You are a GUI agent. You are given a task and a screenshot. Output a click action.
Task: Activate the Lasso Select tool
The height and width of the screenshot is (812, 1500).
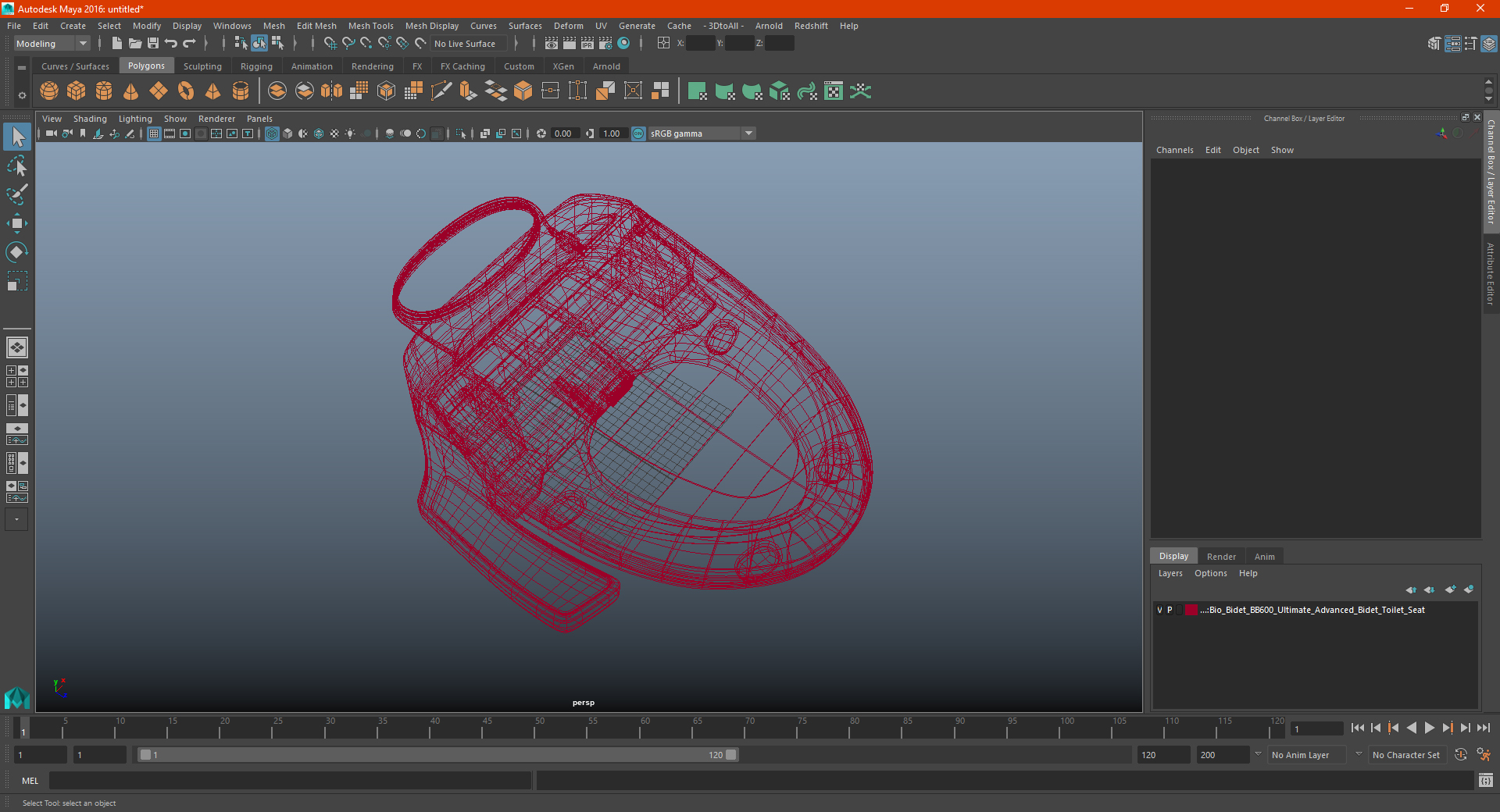coord(17,166)
